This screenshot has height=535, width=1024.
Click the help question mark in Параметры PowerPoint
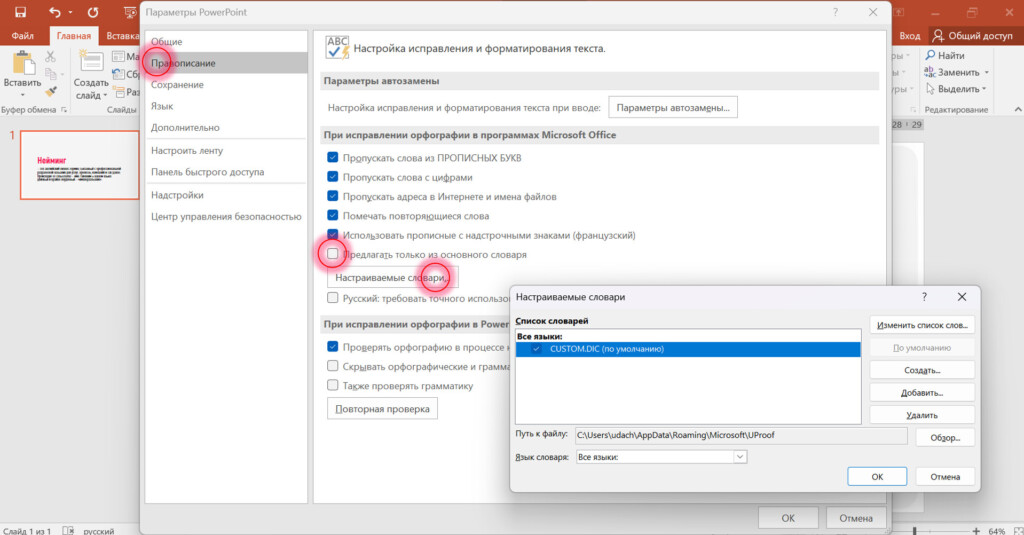pos(835,12)
